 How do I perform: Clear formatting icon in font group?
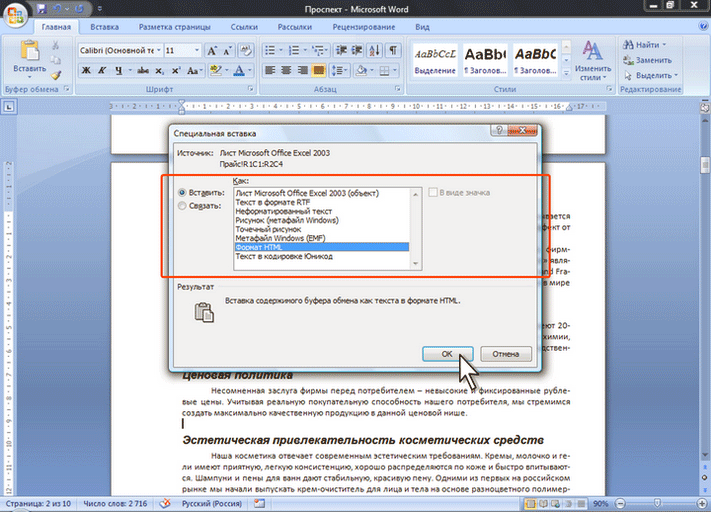coord(246,50)
